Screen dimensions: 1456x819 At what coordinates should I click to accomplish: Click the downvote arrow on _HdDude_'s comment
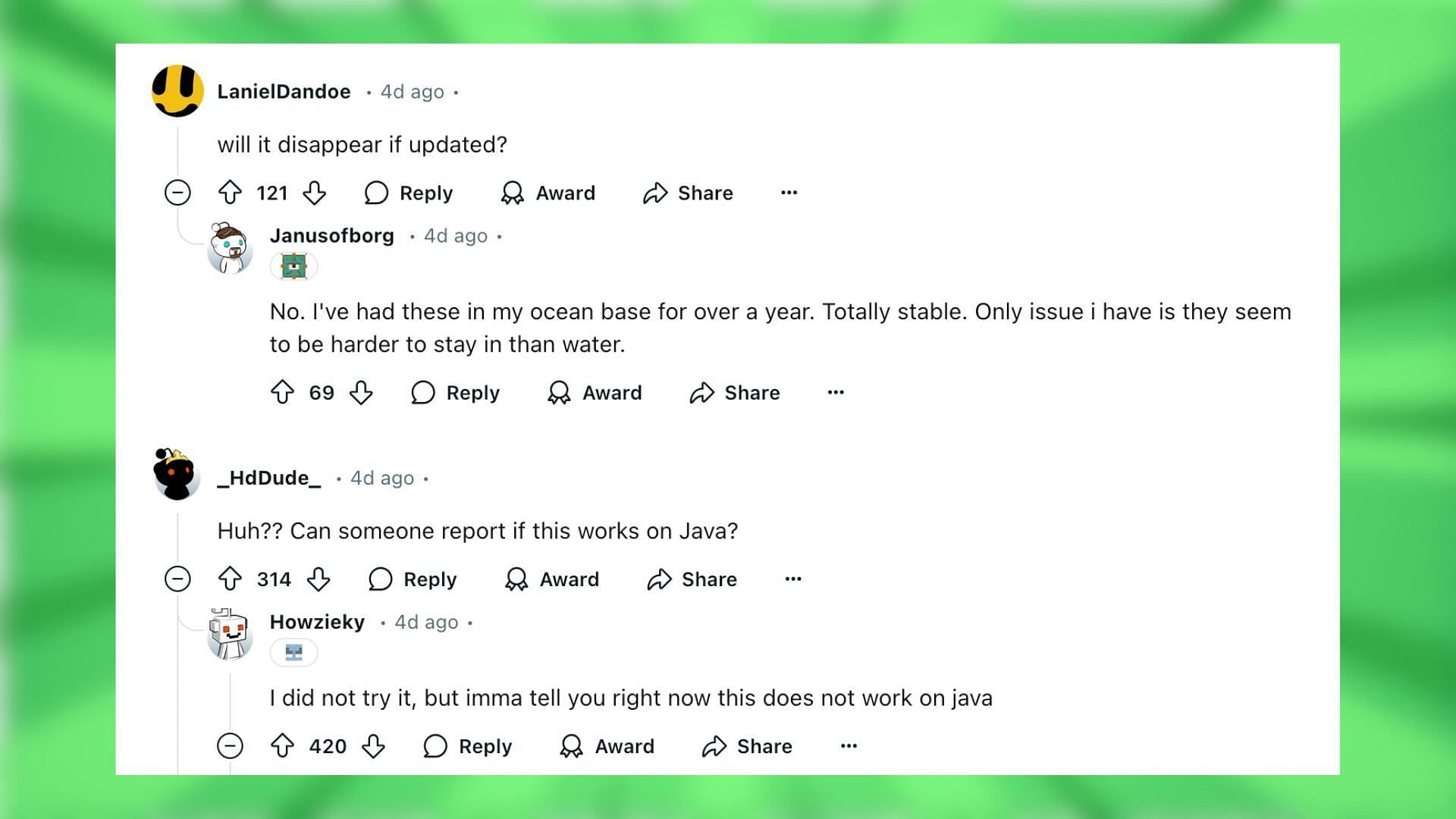point(320,579)
